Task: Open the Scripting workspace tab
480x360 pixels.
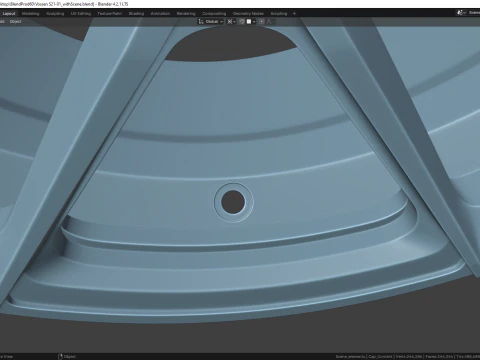Action: pyautogui.click(x=279, y=14)
